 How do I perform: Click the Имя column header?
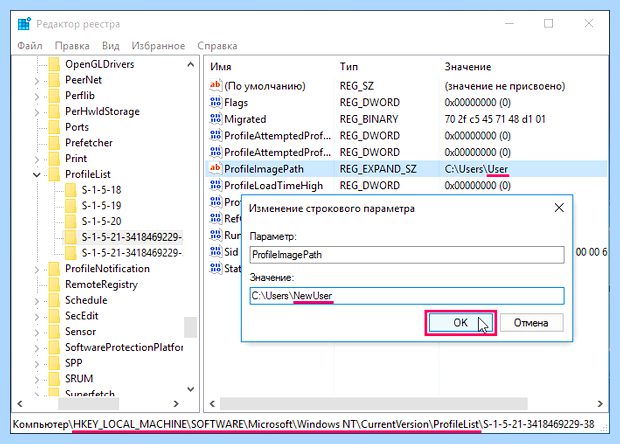click(x=221, y=67)
